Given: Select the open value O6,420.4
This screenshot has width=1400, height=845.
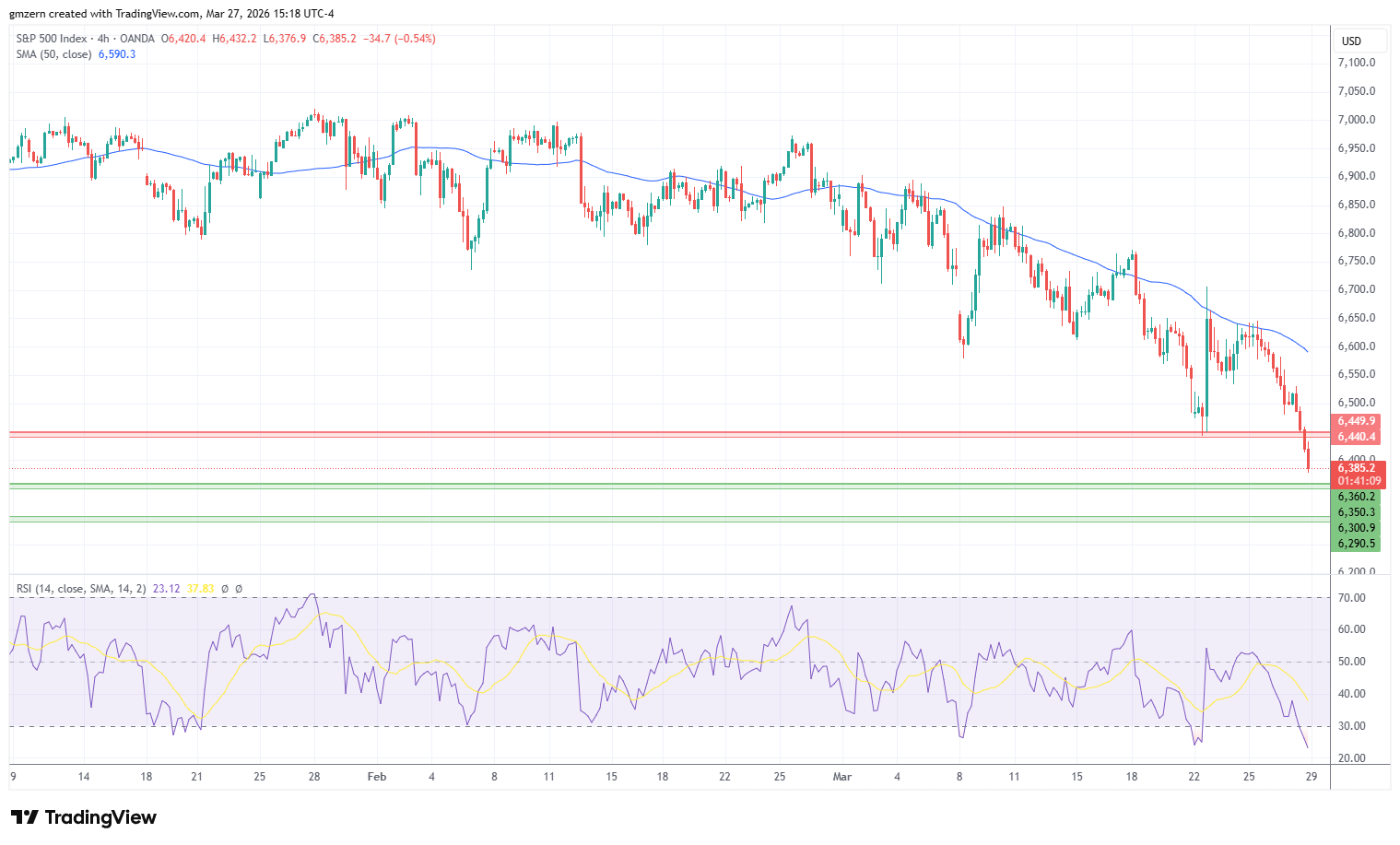Looking at the screenshot, I should tap(183, 39).
